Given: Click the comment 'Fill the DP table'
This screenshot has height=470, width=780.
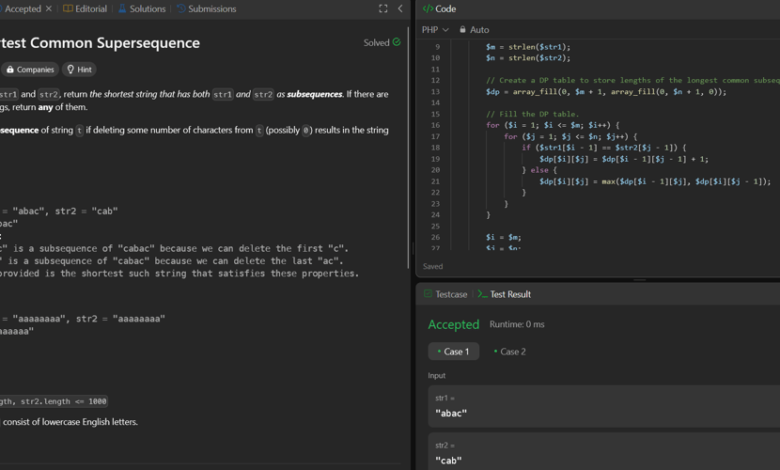Looking at the screenshot, I should pos(532,114).
